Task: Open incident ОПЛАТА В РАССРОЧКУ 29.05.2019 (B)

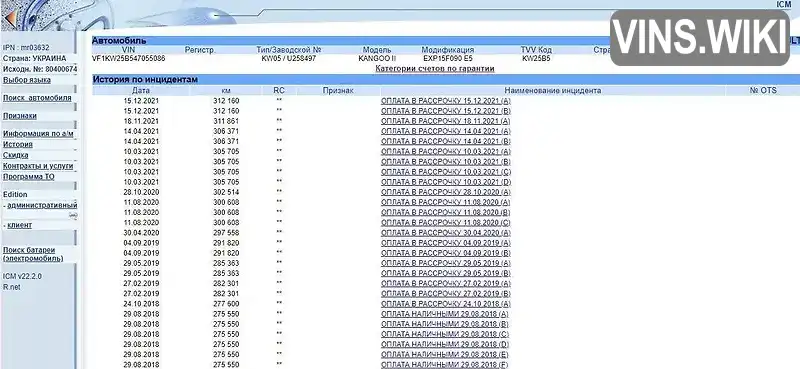Action: (x=445, y=274)
